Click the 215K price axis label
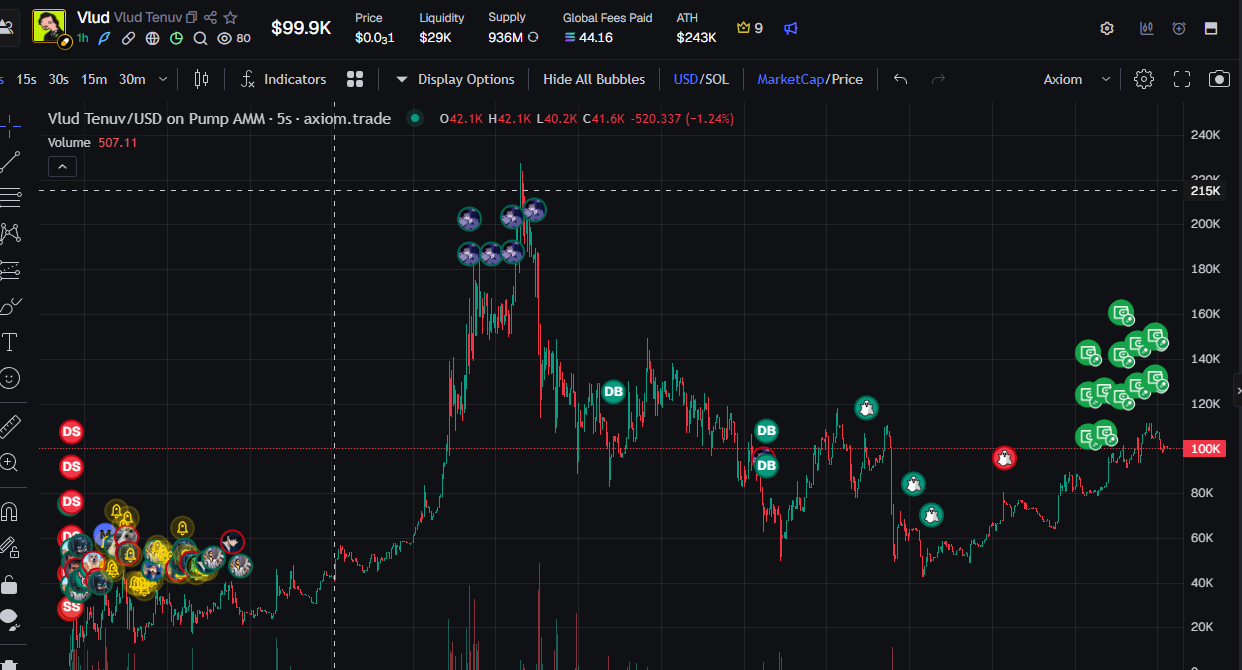The width and height of the screenshot is (1242, 670). tap(1205, 190)
